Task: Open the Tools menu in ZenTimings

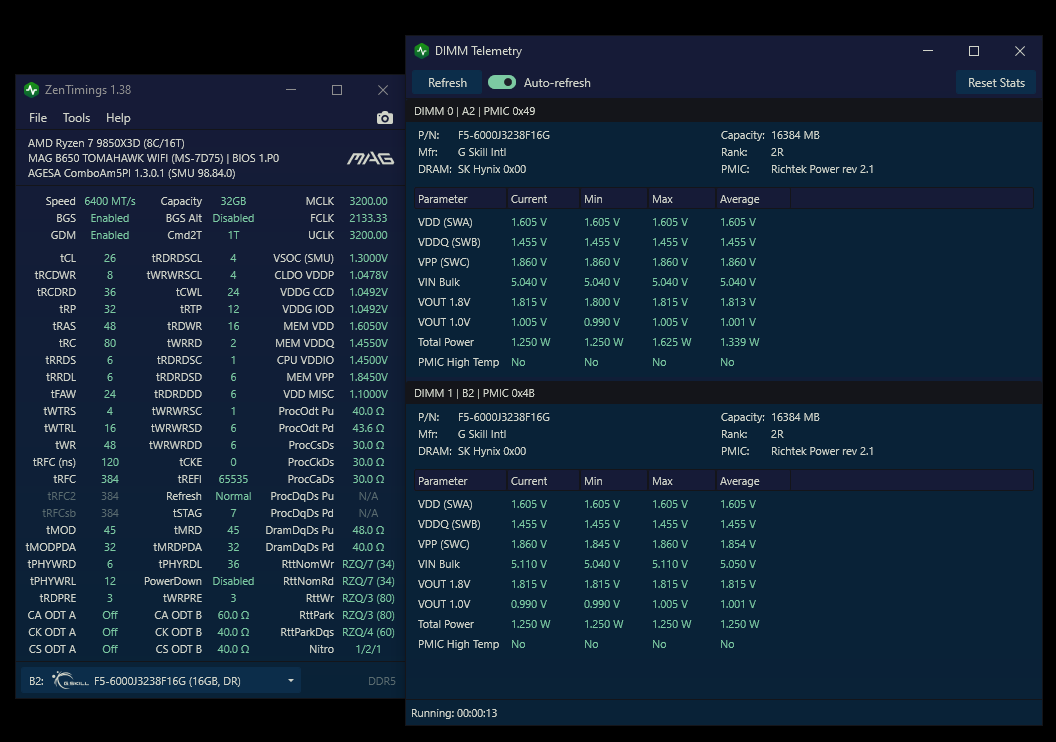Action: [x=76, y=118]
